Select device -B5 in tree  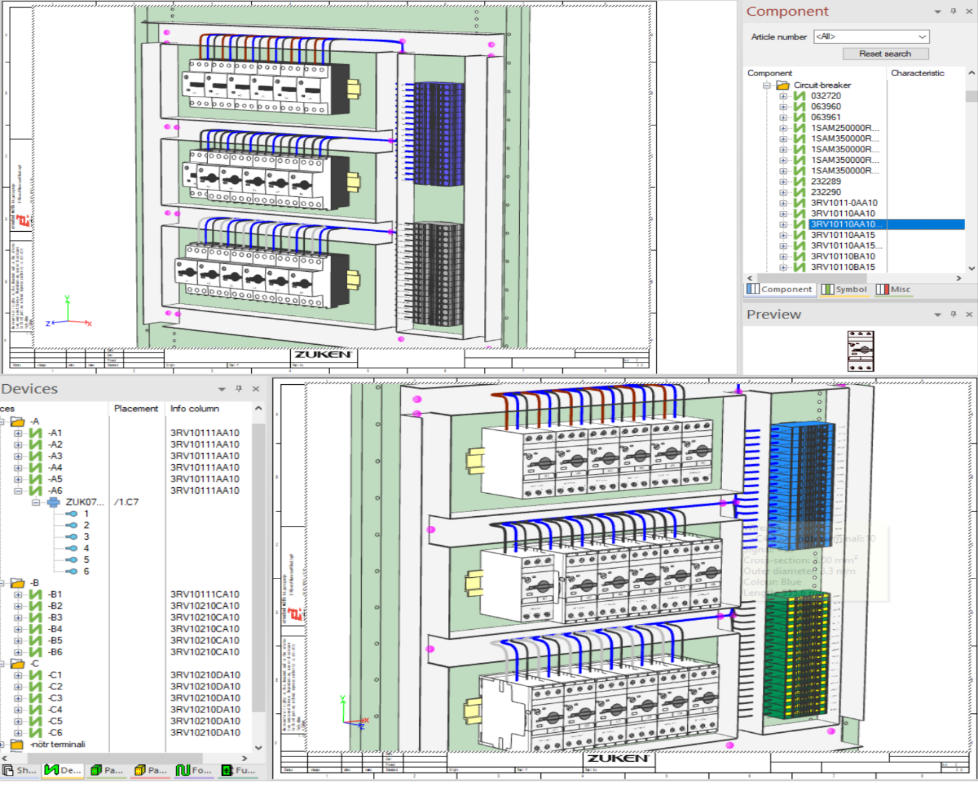(55, 640)
